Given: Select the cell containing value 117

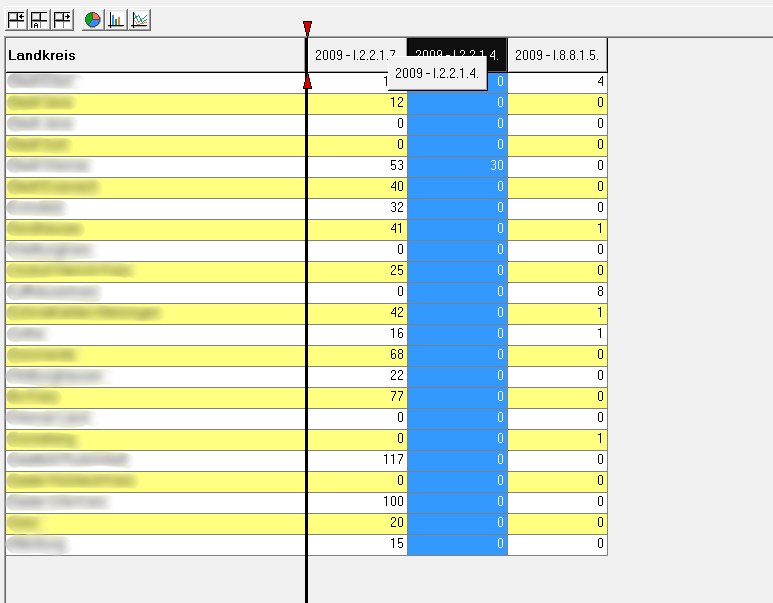Looking at the screenshot, I should pyautogui.click(x=356, y=460).
